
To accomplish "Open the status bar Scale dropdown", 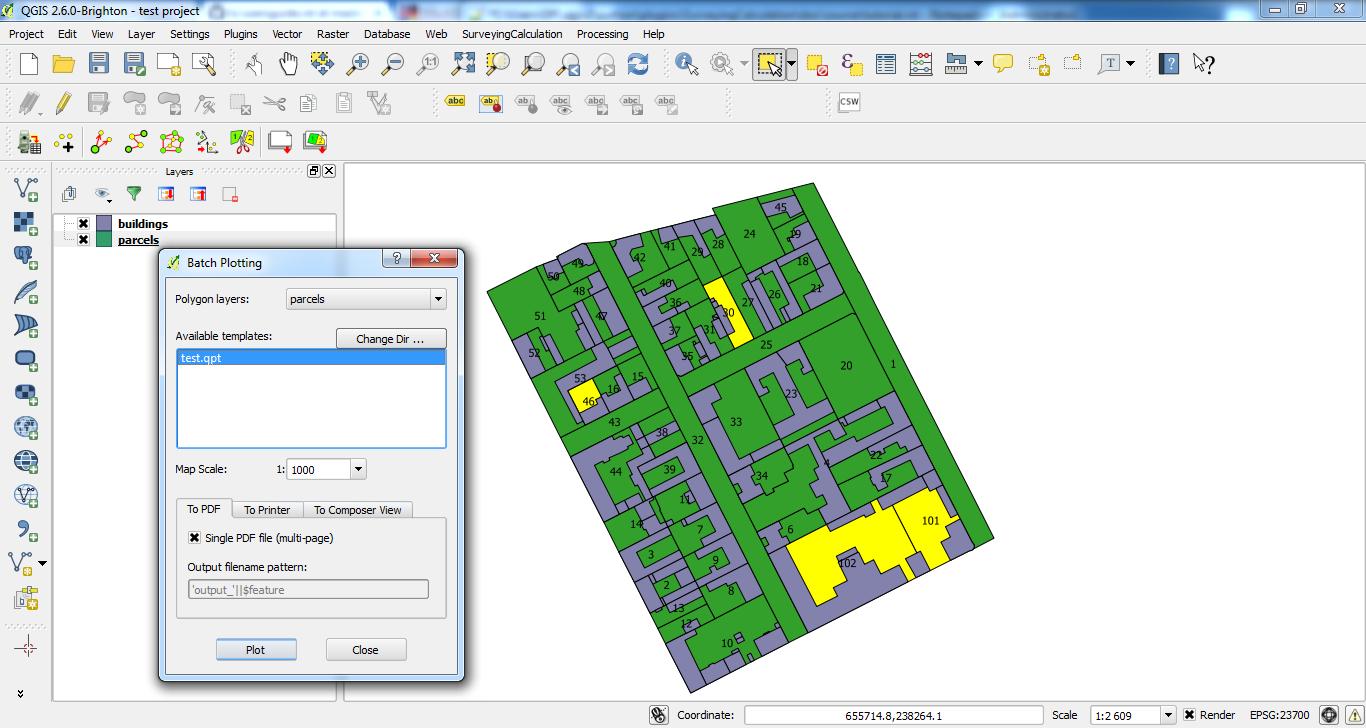I will pos(1167,715).
